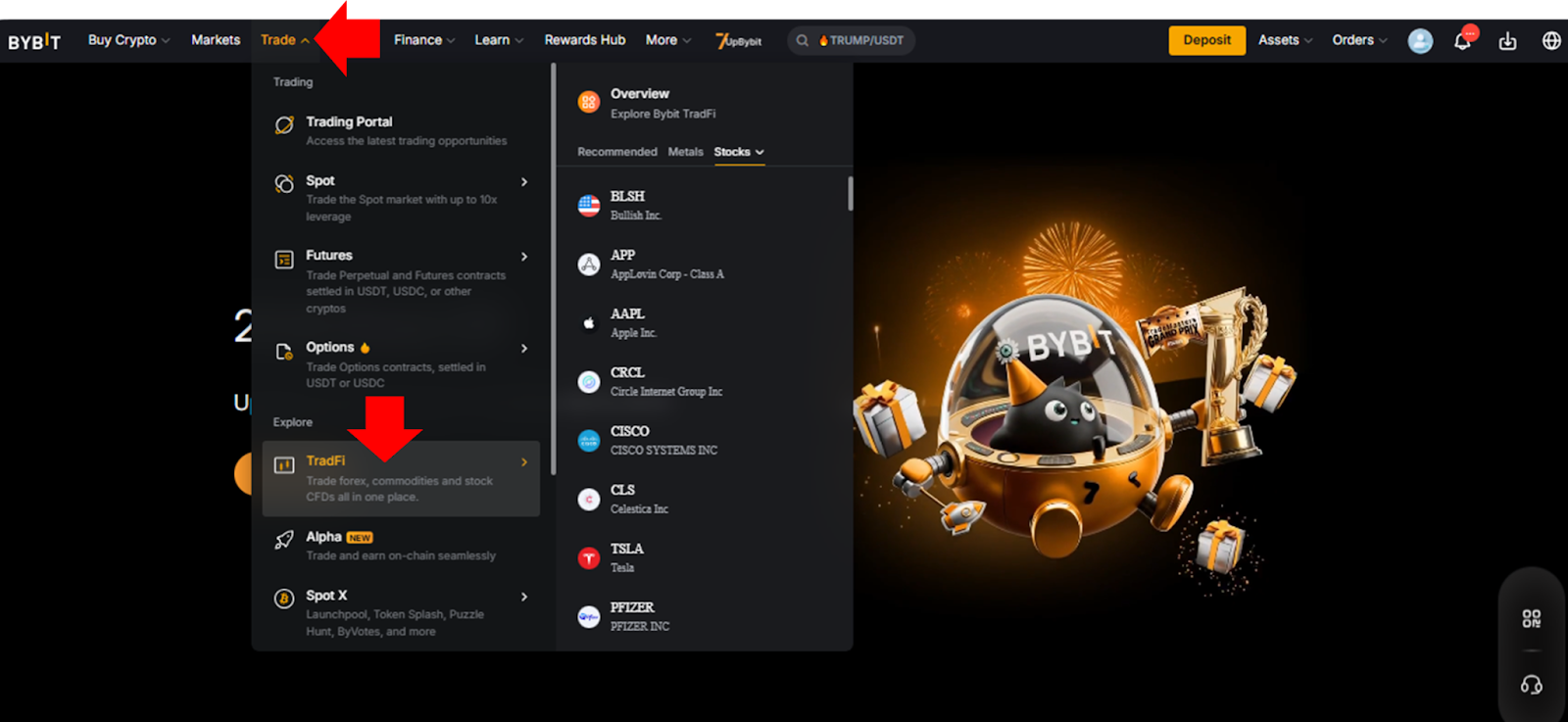Expand the Futures submenu arrow
Image resolution: width=1568 pixels, height=722 pixels.
(524, 257)
